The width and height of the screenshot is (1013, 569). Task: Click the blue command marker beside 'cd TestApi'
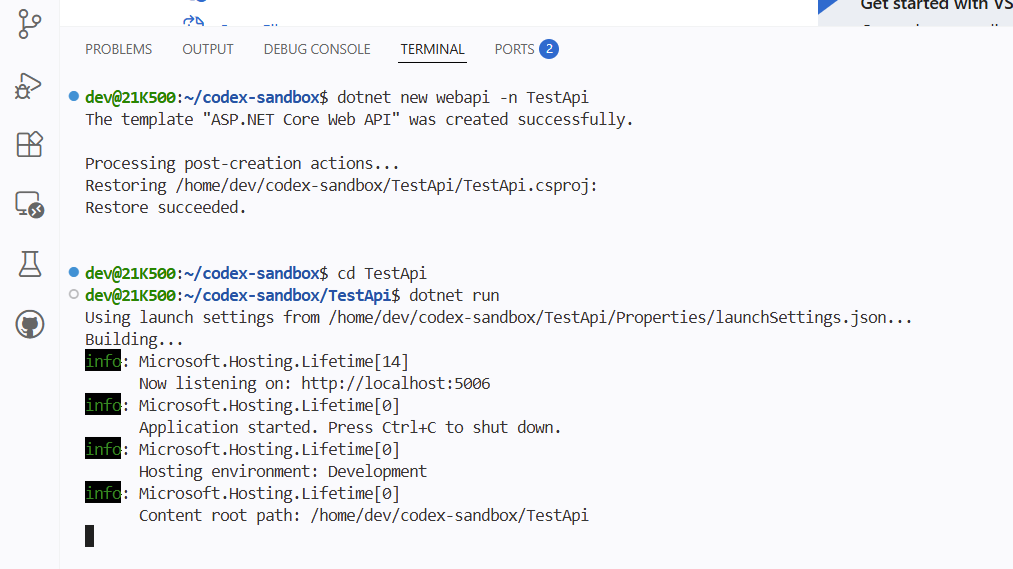(74, 273)
